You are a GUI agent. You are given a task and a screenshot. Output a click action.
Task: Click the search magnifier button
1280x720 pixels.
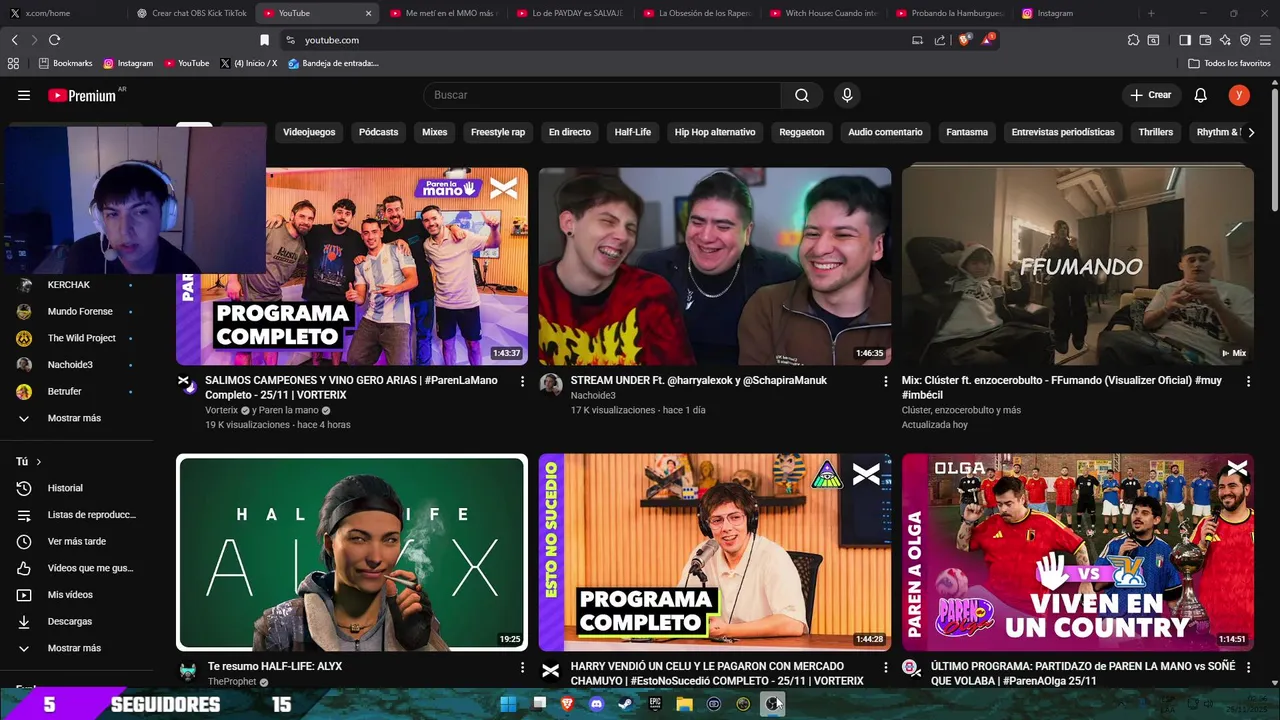pos(802,95)
